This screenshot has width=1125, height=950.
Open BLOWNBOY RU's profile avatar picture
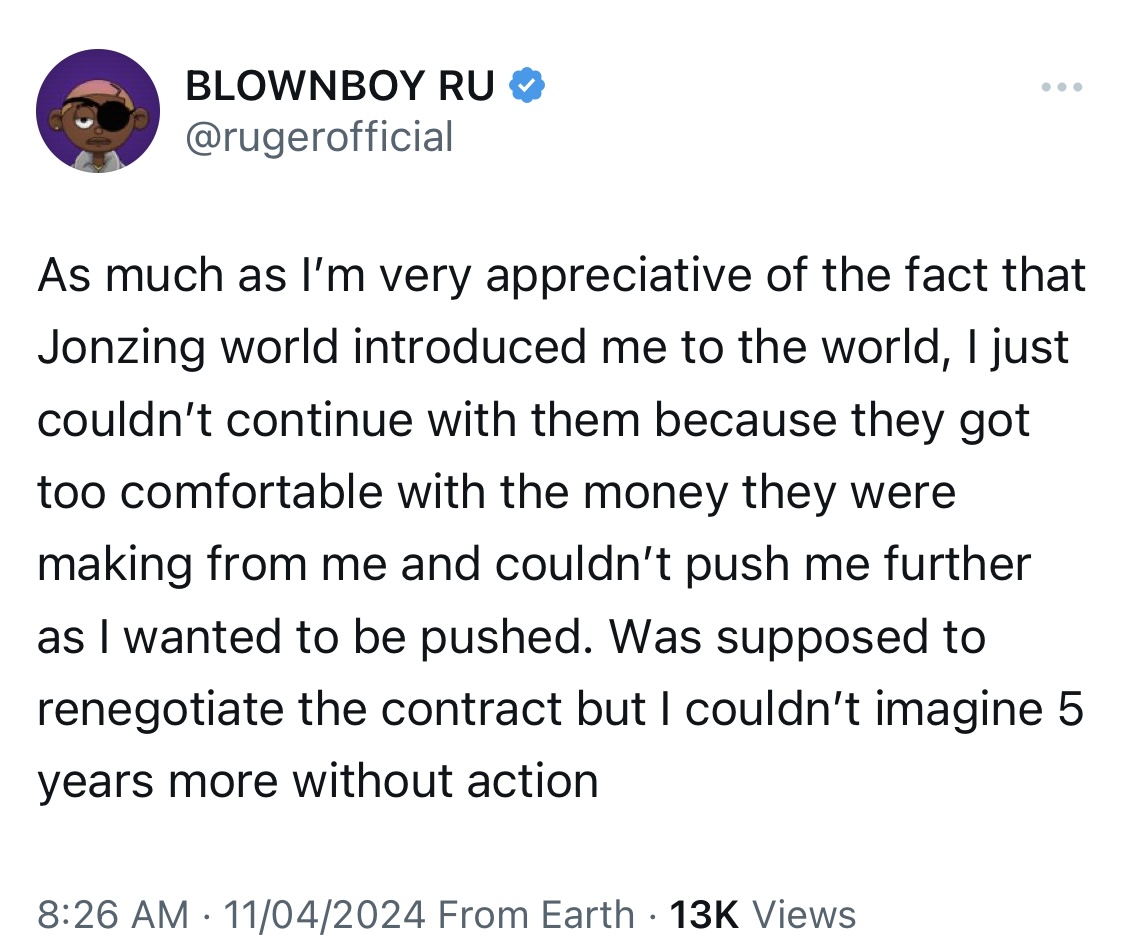(x=98, y=110)
